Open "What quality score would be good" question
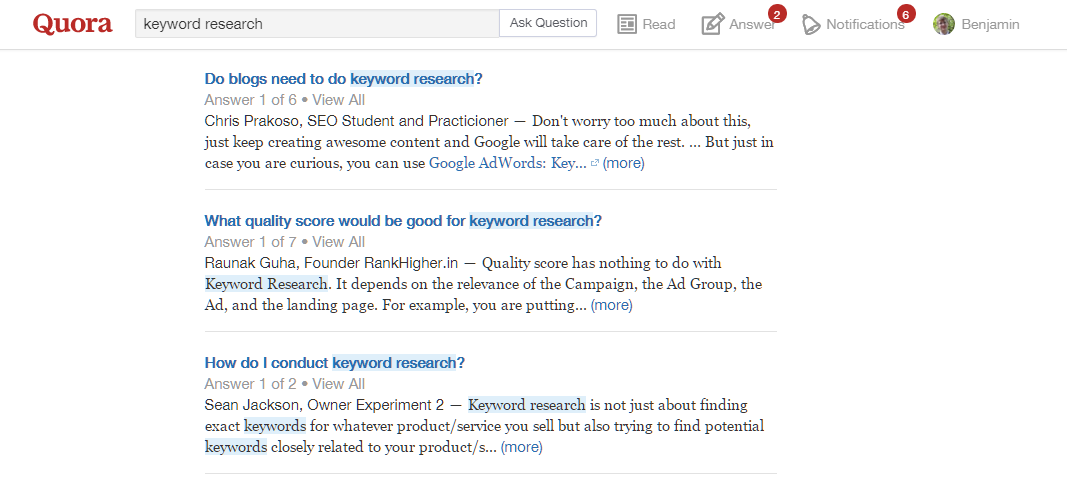 tap(404, 221)
